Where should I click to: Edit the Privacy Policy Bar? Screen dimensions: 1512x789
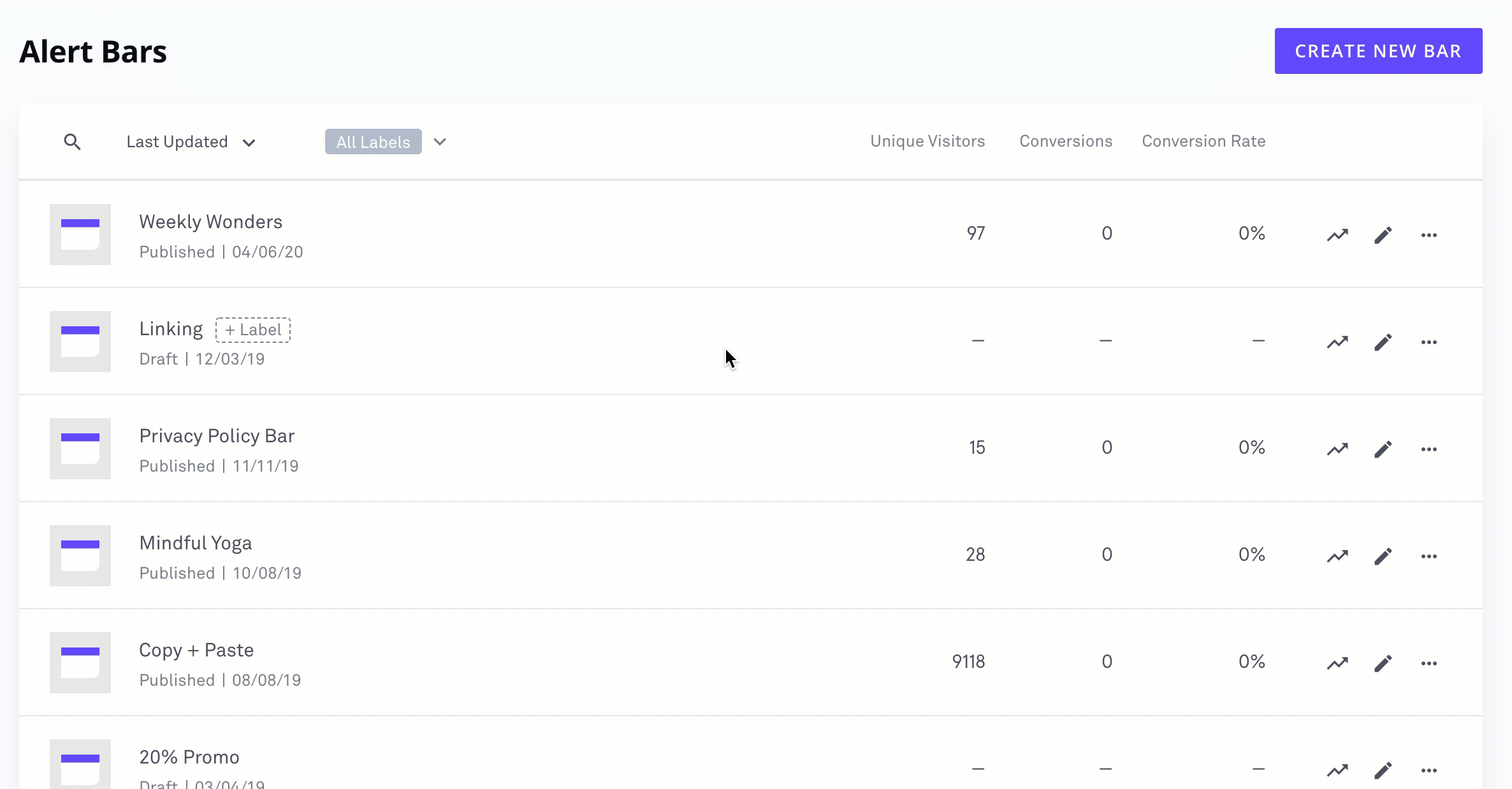[x=1383, y=449]
